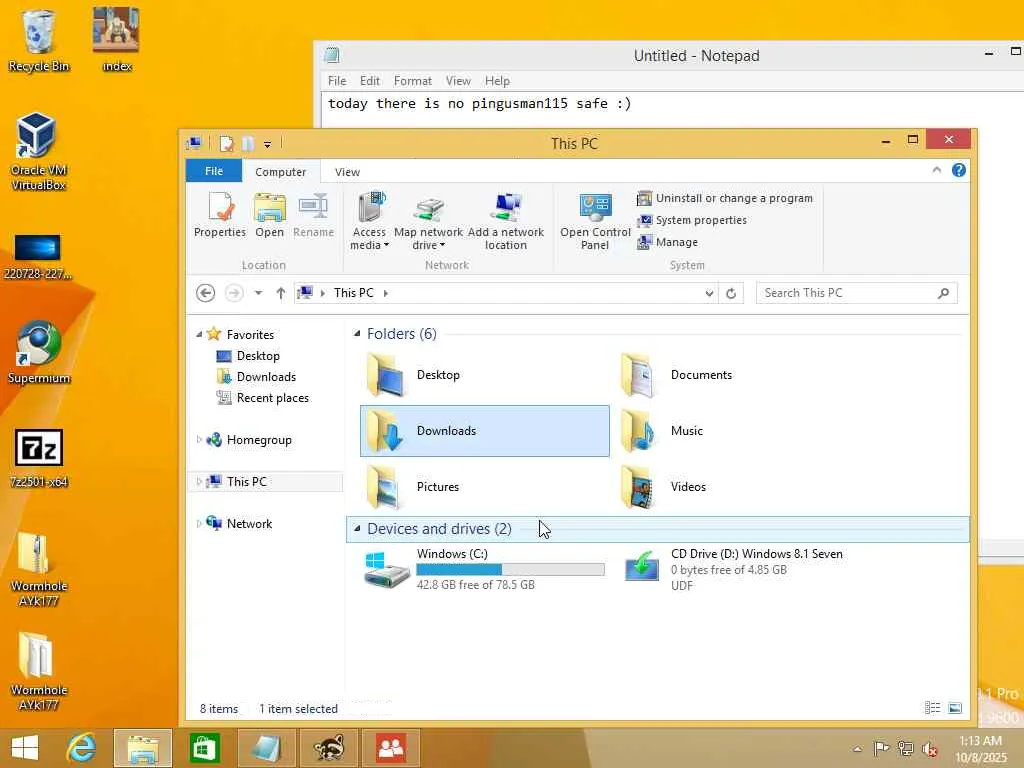Click the Search This PC field

tap(857, 293)
